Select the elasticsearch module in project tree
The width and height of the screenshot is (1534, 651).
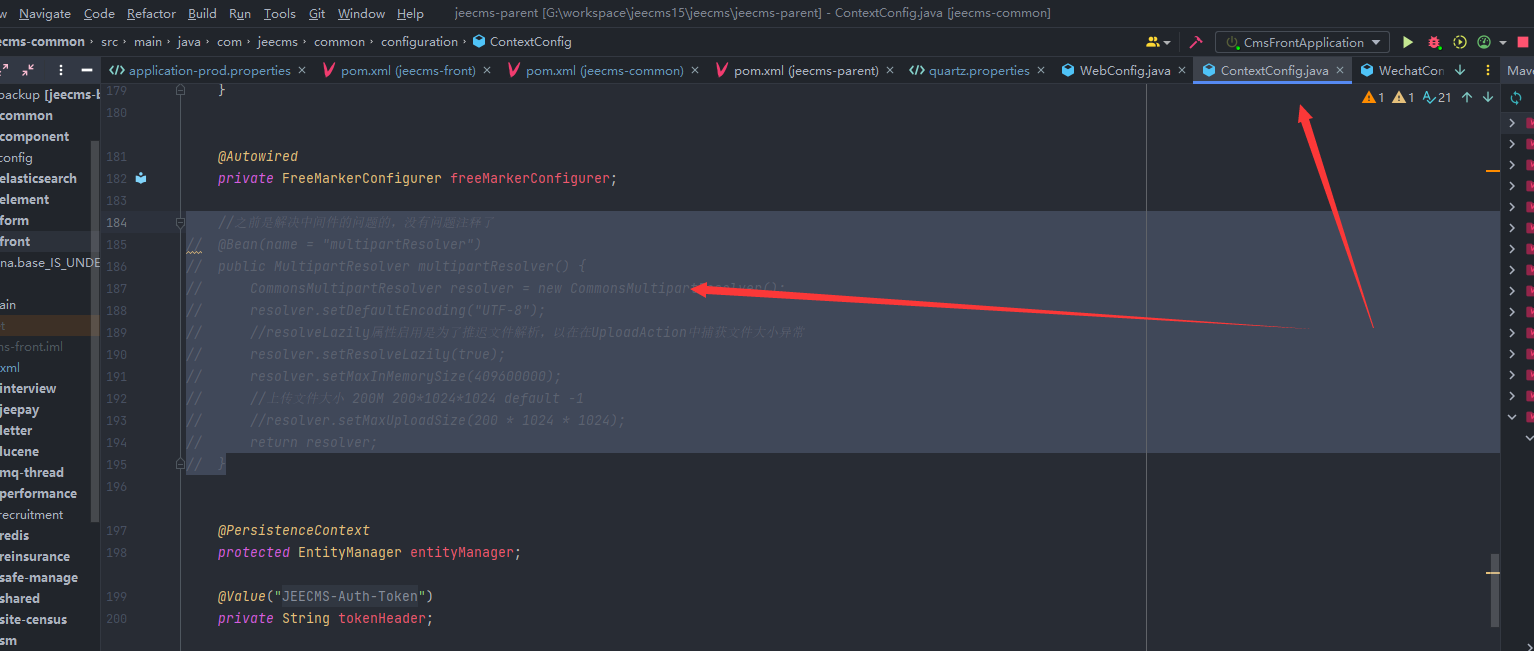click(39, 178)
